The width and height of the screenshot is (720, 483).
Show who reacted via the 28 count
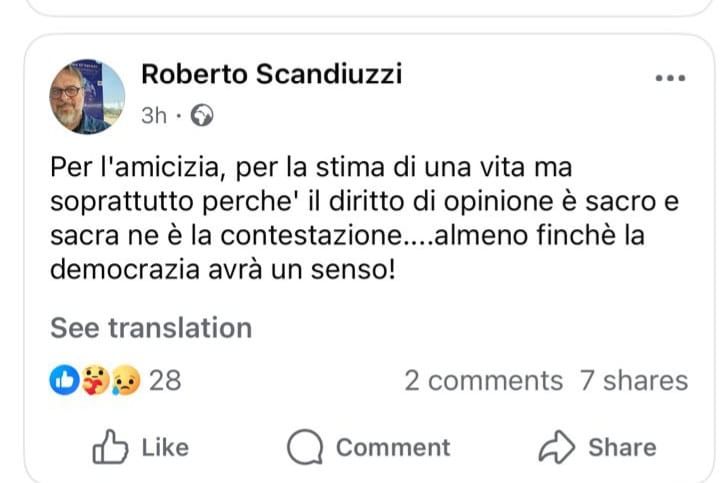click(x=165, y=380)
